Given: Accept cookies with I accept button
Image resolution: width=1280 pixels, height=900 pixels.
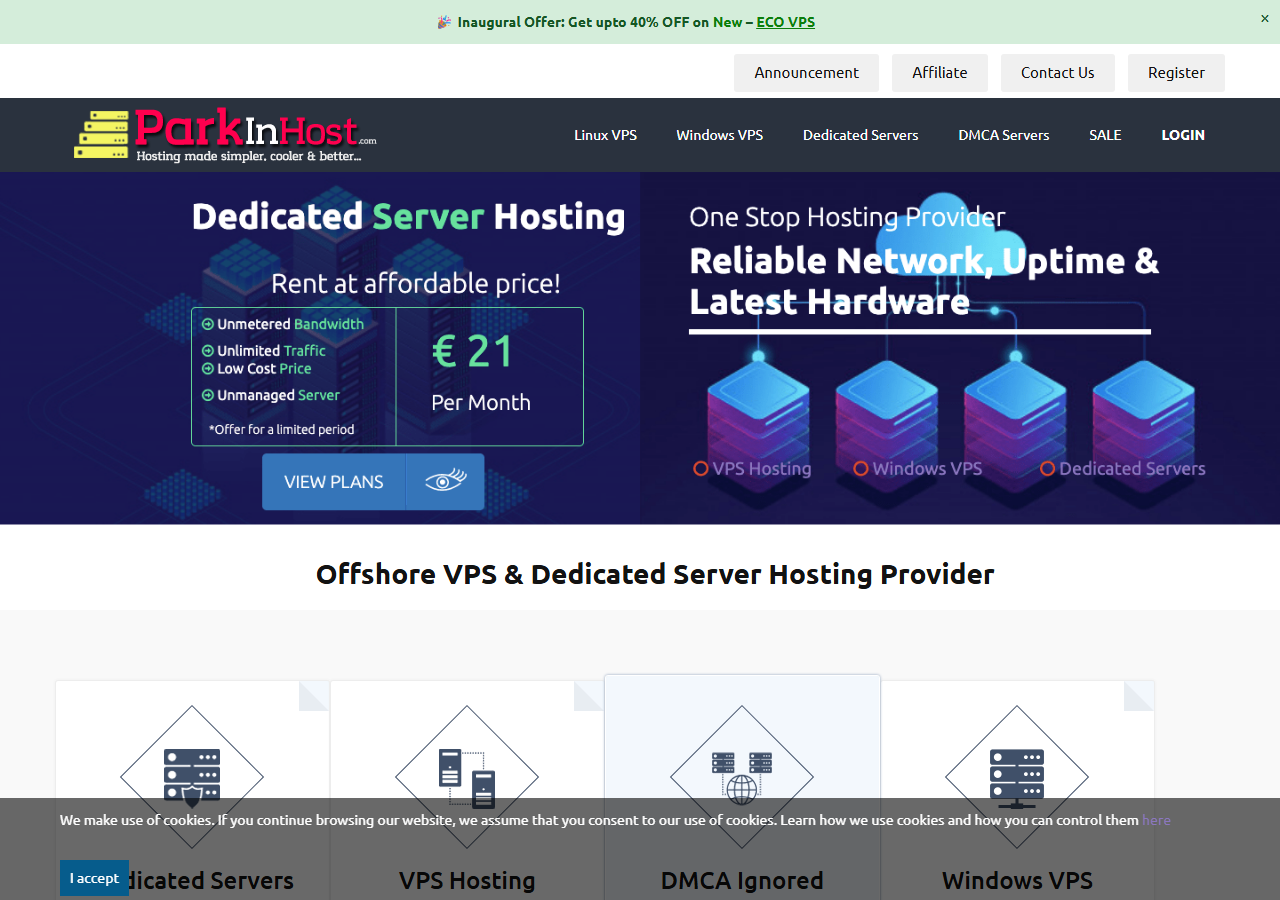Looking at the screenshot, I should (94, 878).
